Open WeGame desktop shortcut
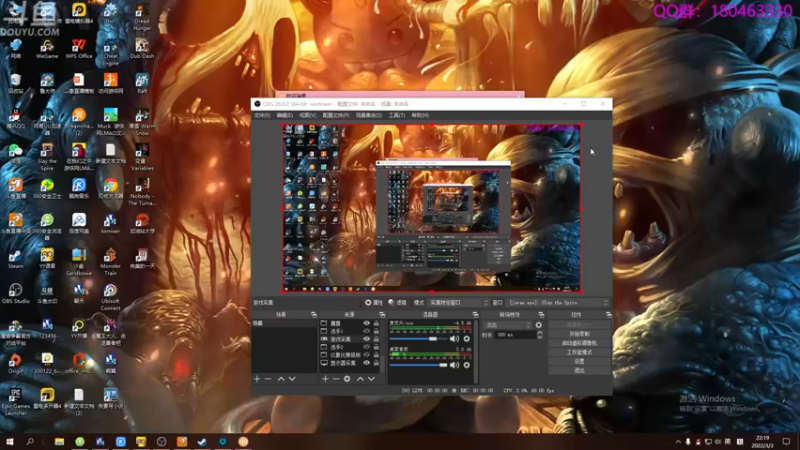 (47, 48)
